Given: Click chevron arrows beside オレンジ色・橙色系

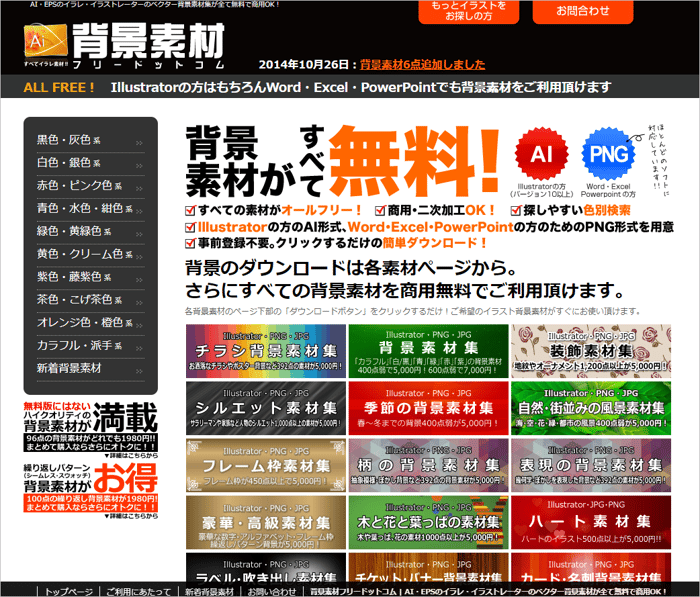Looking at the screenshot, I should [x=139, y=326].
